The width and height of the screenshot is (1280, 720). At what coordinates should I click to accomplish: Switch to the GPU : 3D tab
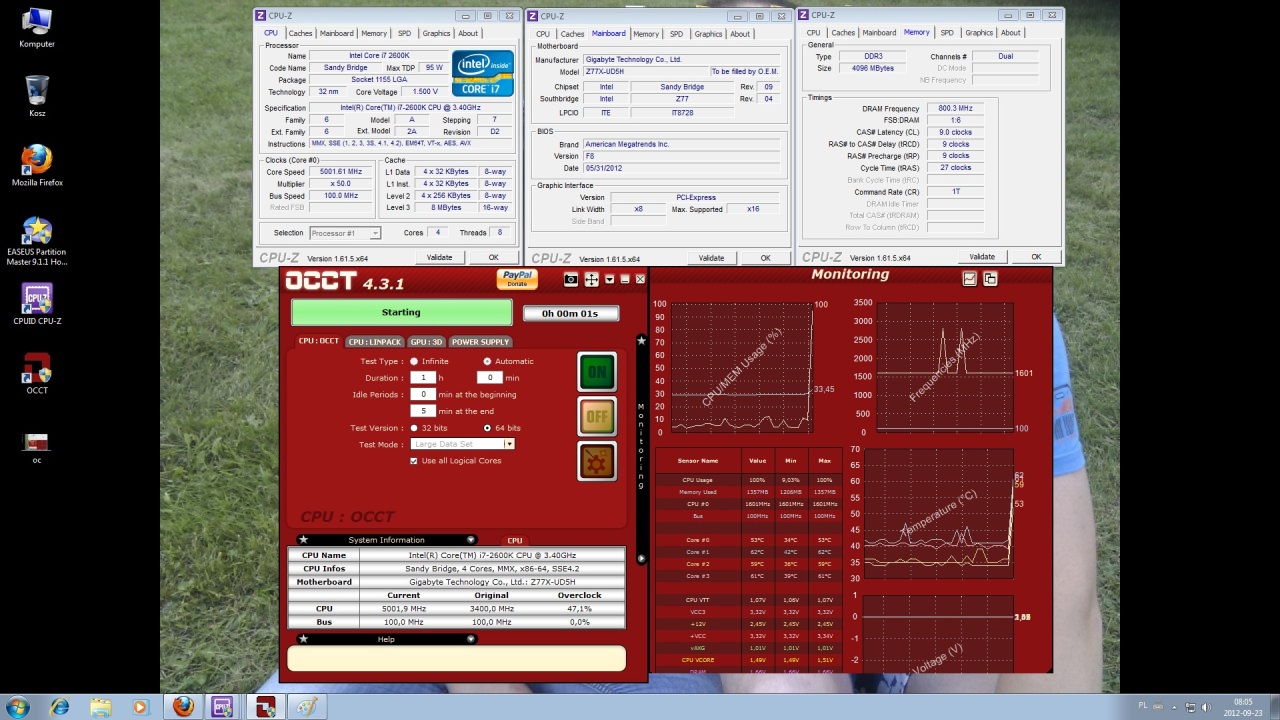click(x=426, y=342)
